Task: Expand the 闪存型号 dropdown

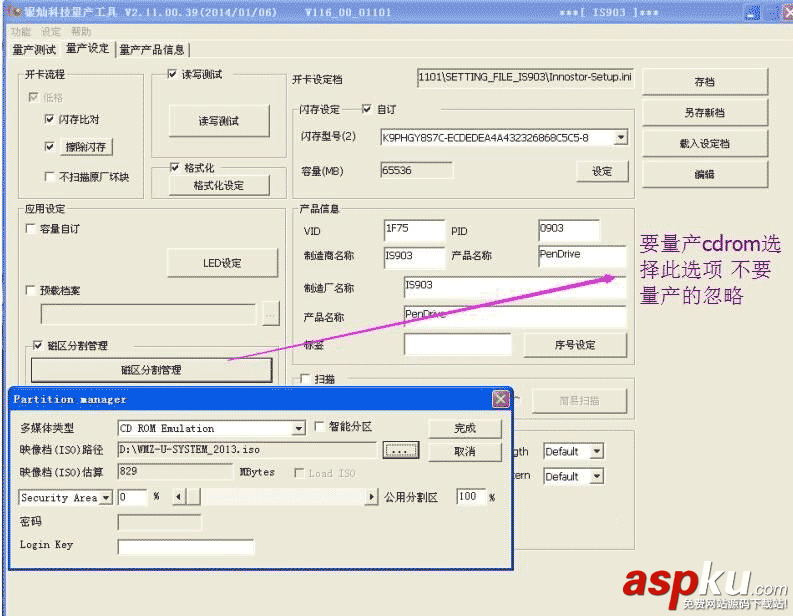Action: [621, 137]
